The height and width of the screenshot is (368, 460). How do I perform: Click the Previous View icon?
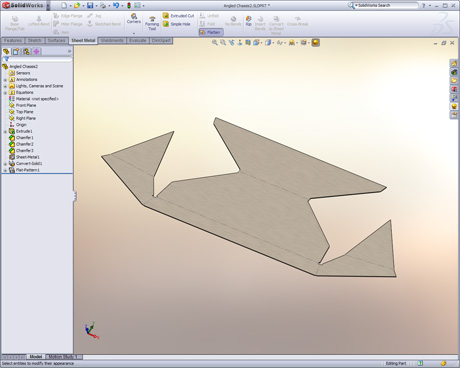(x=231, y=42)
